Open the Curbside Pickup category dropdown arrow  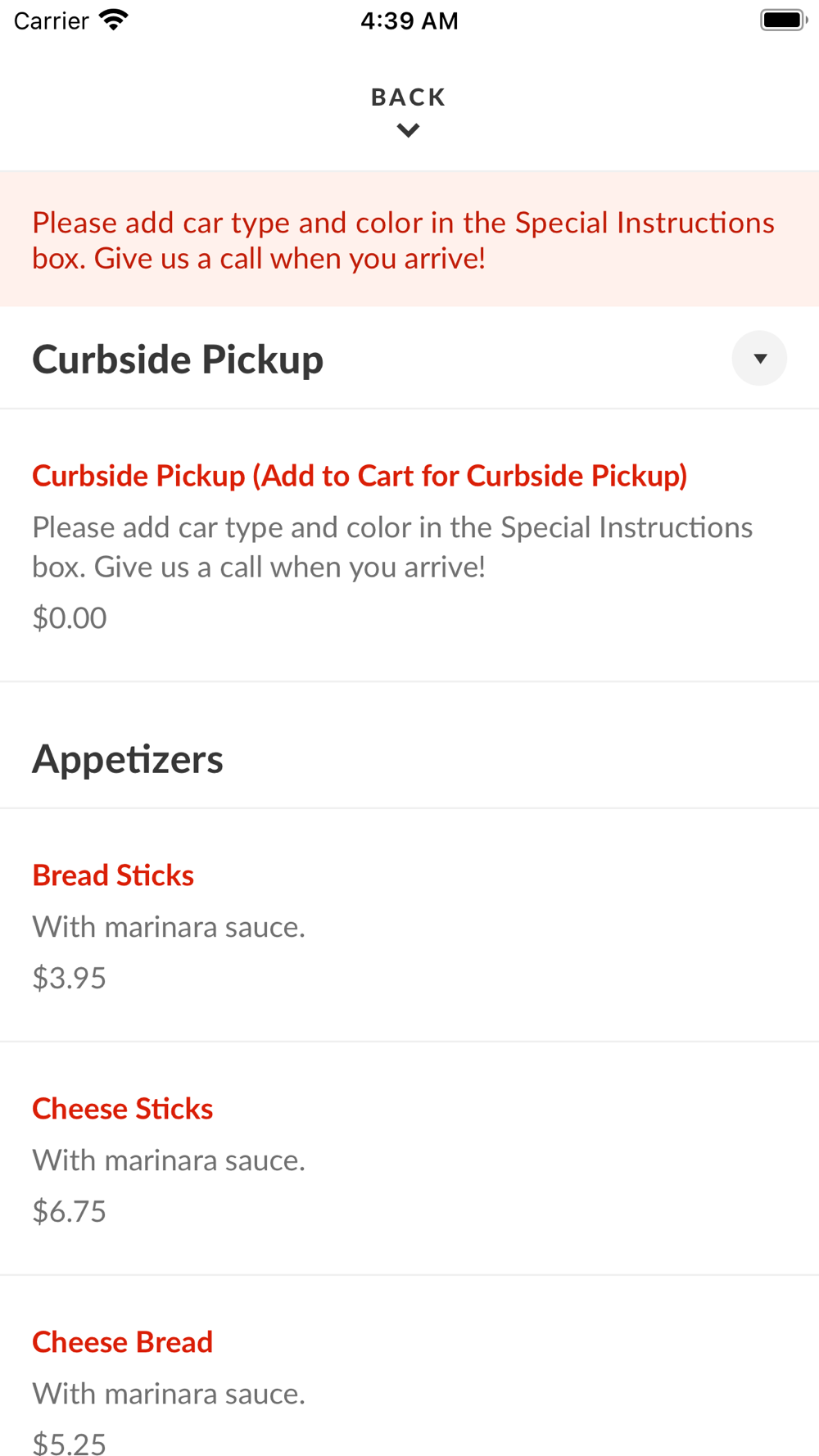(759, 359)
